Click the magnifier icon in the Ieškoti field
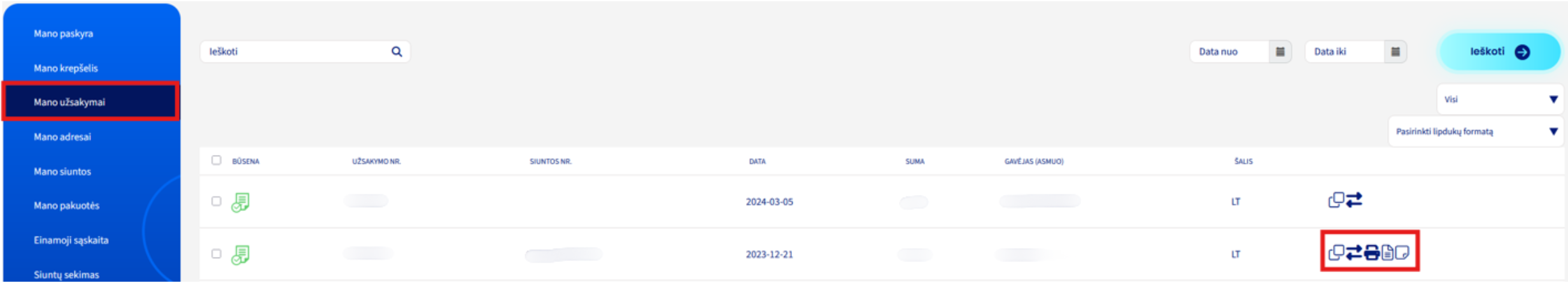 click(397, 52)
